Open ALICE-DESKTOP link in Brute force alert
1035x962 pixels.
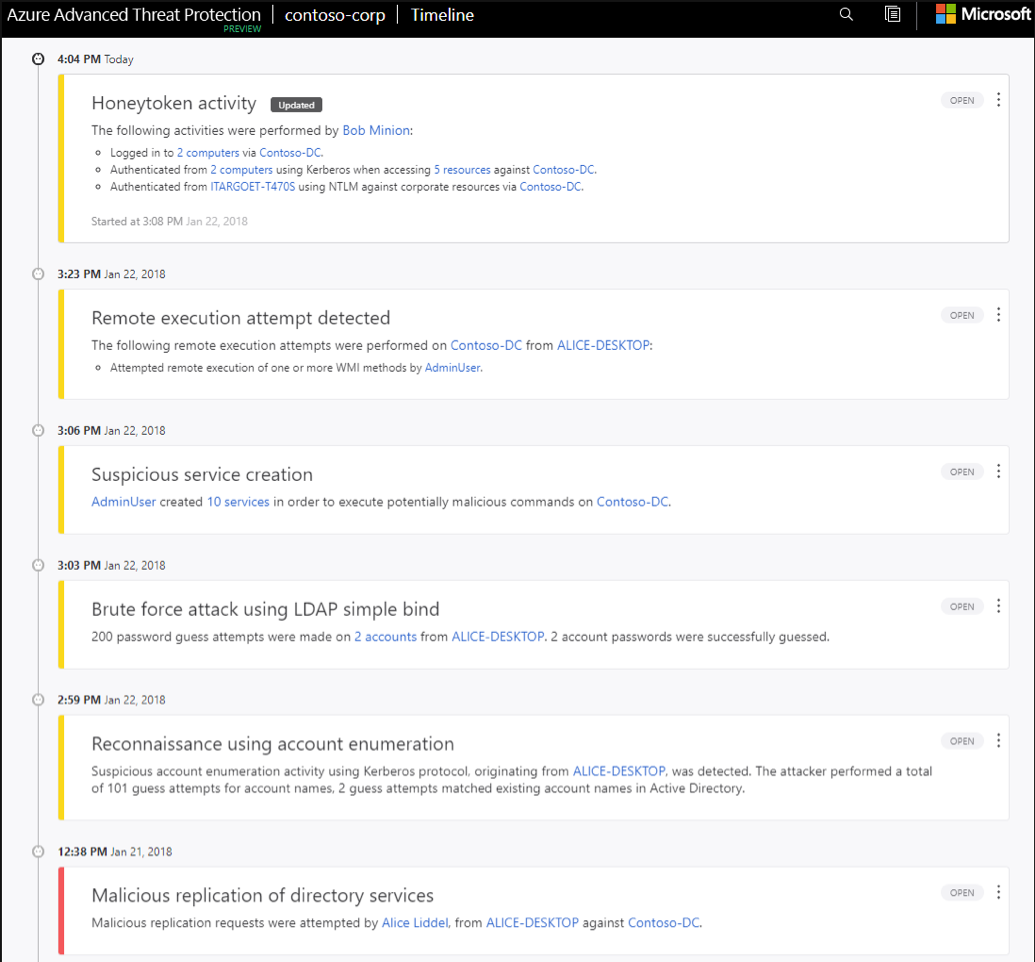pos(498,636)
